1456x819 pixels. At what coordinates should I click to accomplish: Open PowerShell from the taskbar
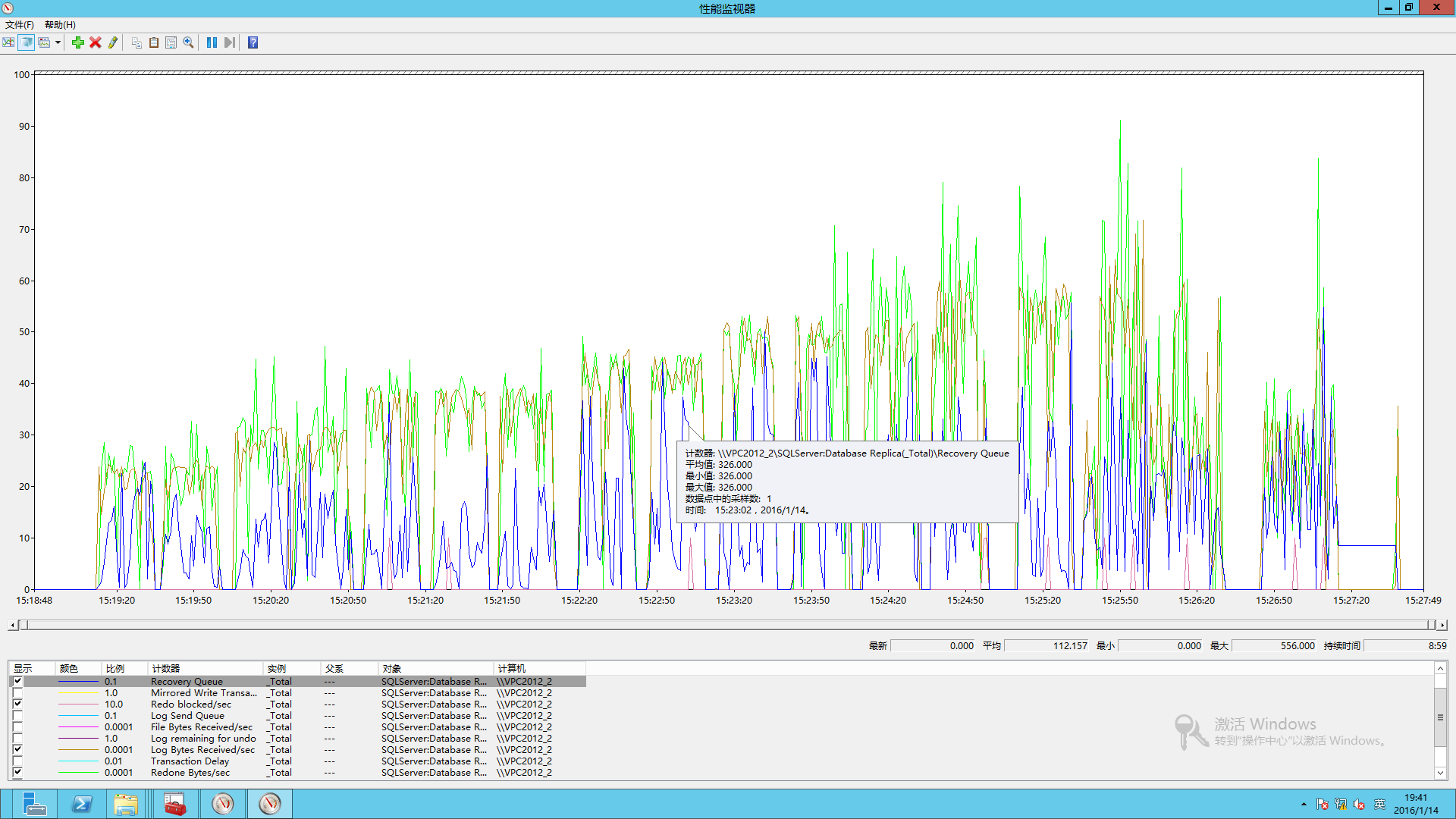[x=81, y=804]
